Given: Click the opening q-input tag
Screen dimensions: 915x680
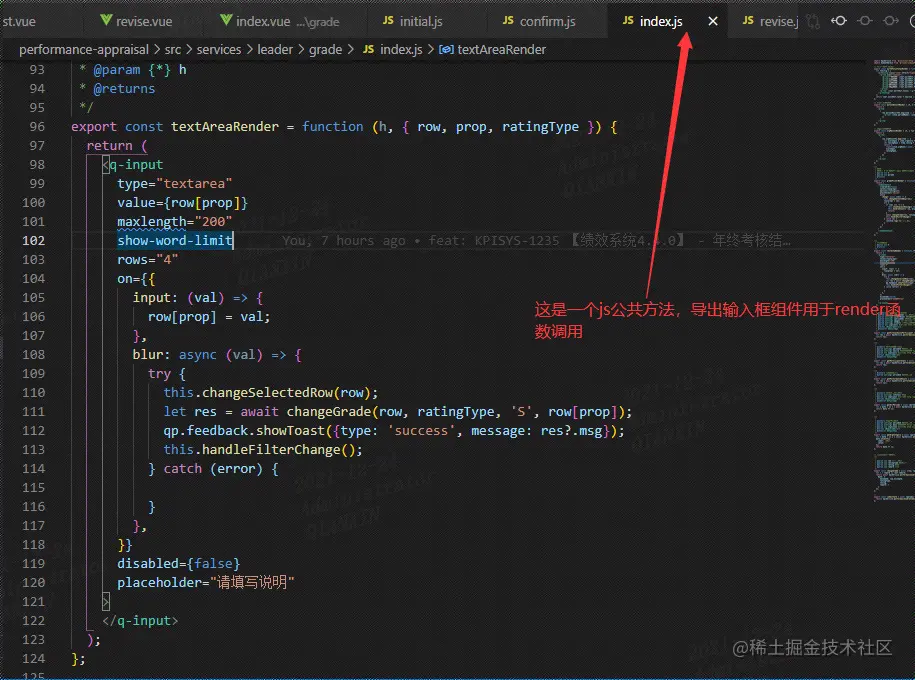Looking at the screenshot, I should 133,165.
